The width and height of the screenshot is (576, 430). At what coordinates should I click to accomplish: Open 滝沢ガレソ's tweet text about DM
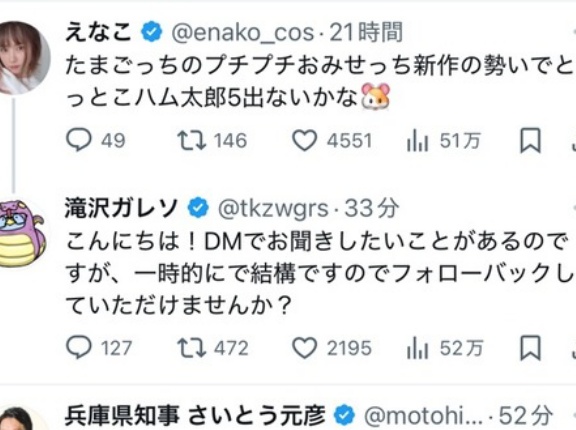coord(320,273)
